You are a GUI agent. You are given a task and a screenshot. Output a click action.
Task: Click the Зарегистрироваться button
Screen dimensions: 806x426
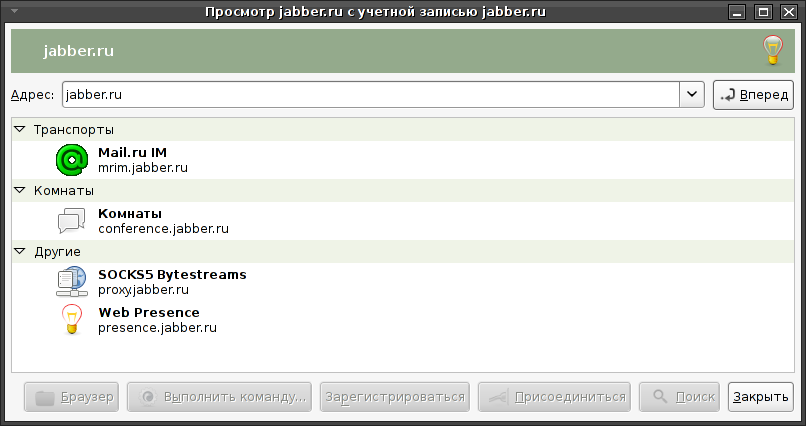[395, 397]
